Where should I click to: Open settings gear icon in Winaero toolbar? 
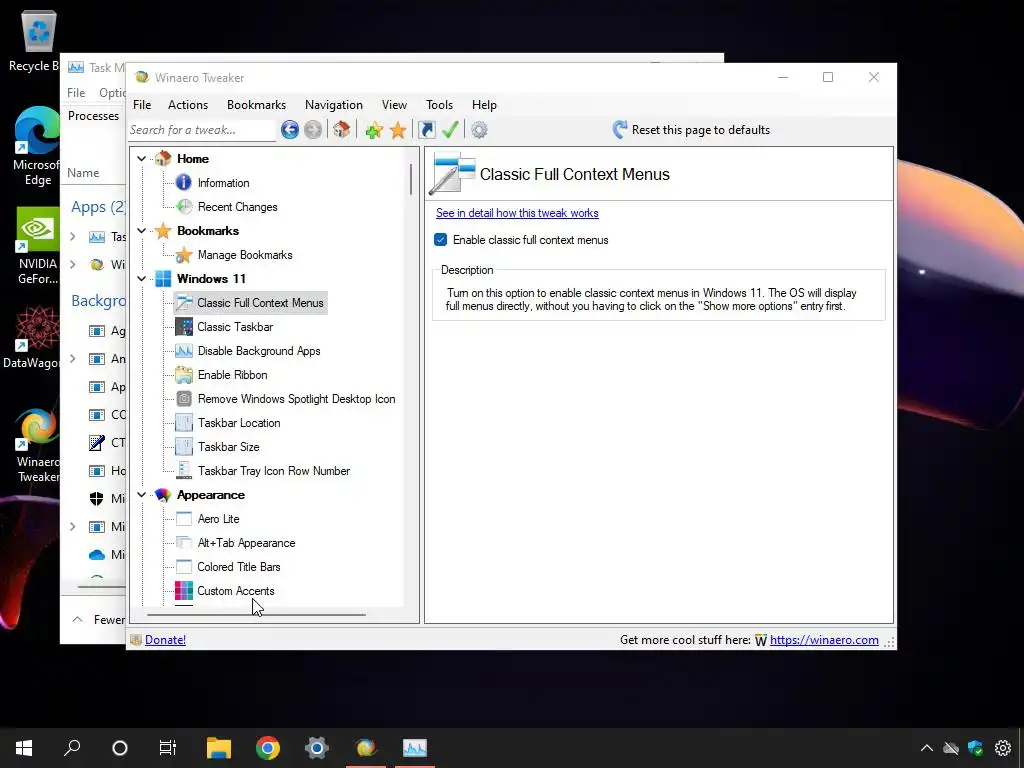tap(479, 130)
